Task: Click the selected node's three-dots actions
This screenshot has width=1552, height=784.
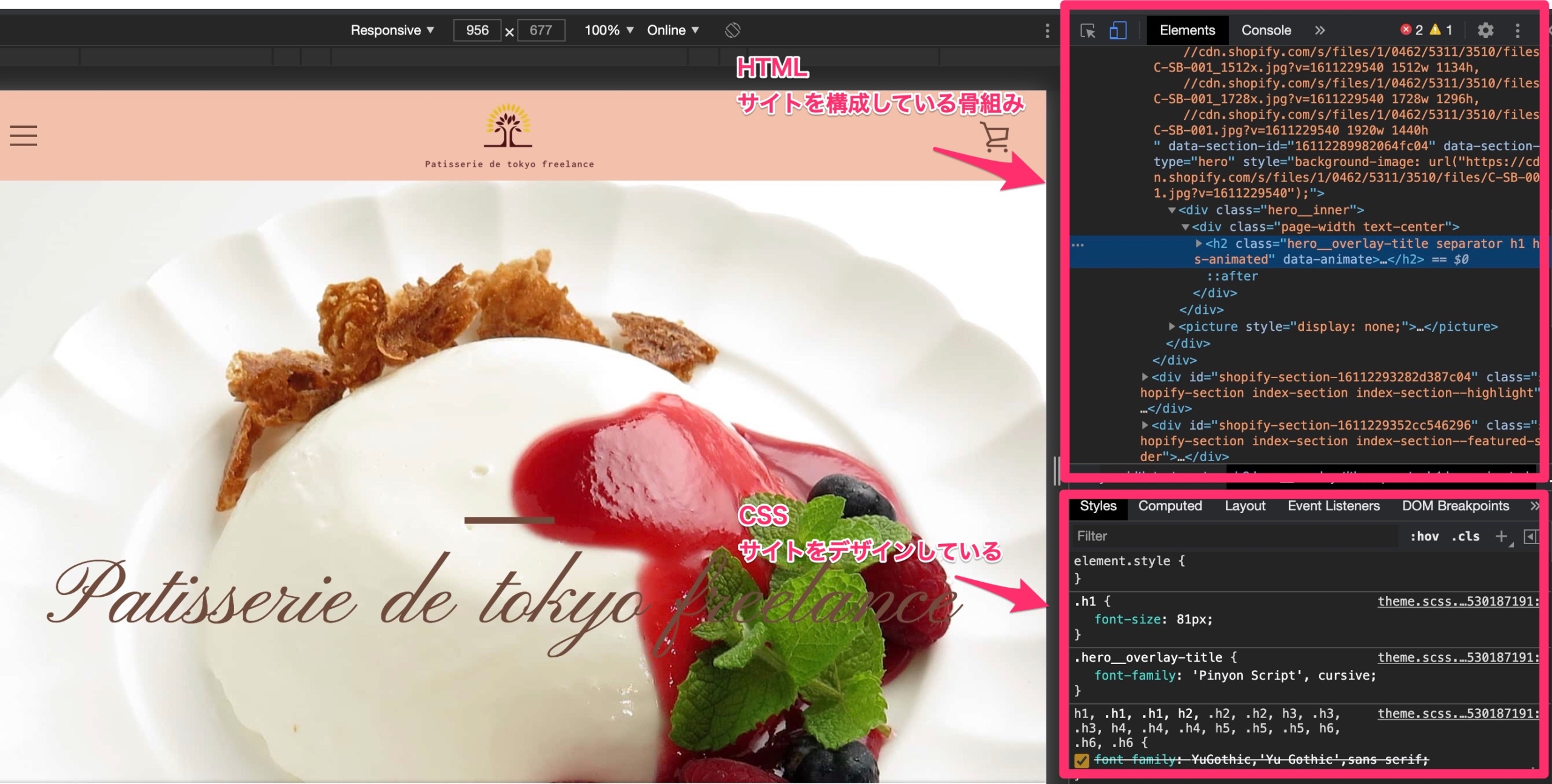Action: click(x=1078, y=245)
